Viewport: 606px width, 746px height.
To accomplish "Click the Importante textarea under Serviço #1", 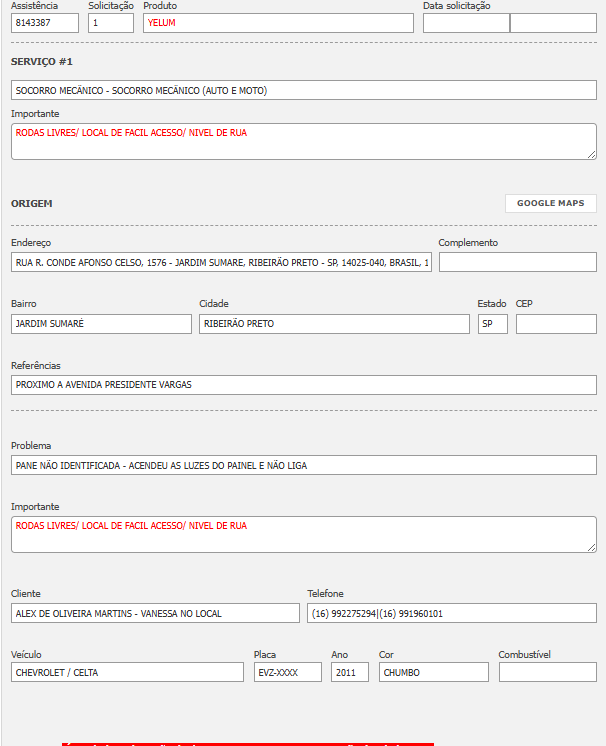I will tap(303, 141).
